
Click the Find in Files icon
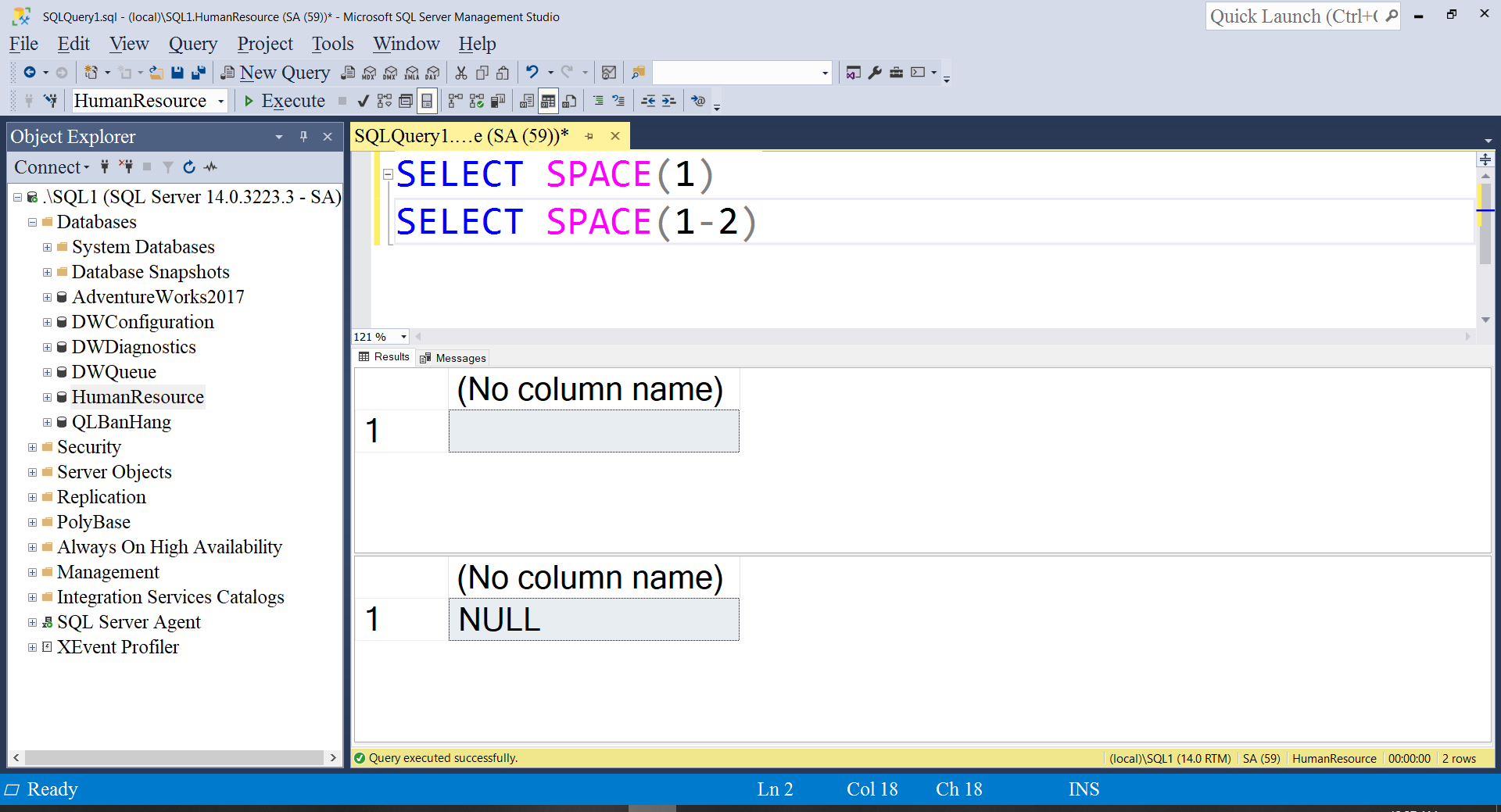click(x=639, y=73)
